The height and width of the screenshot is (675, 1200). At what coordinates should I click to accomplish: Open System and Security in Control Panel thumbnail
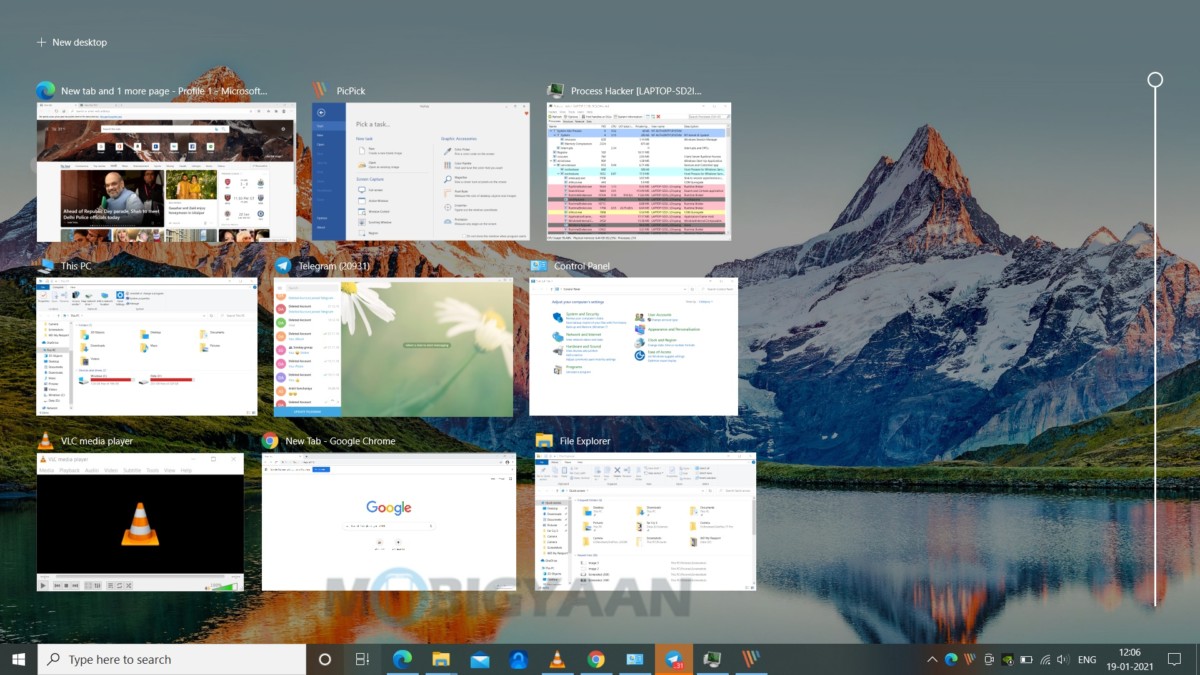[x=583, y=316]
